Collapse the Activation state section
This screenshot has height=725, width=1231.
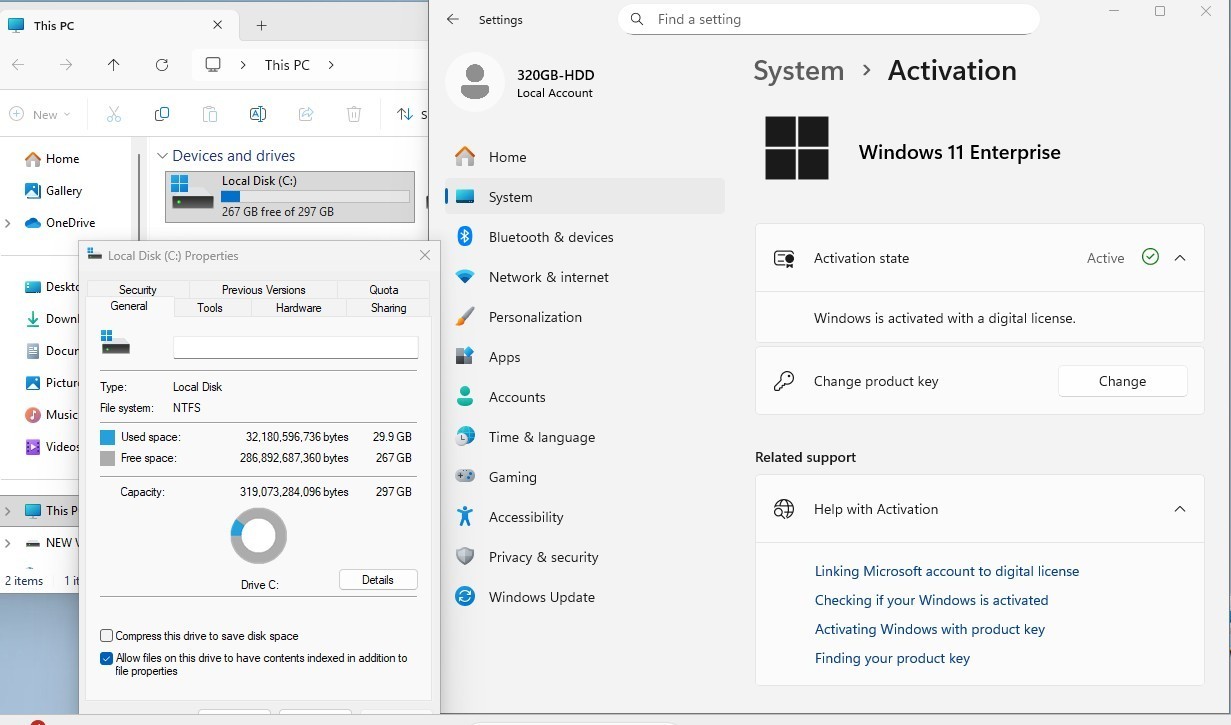1180,258
